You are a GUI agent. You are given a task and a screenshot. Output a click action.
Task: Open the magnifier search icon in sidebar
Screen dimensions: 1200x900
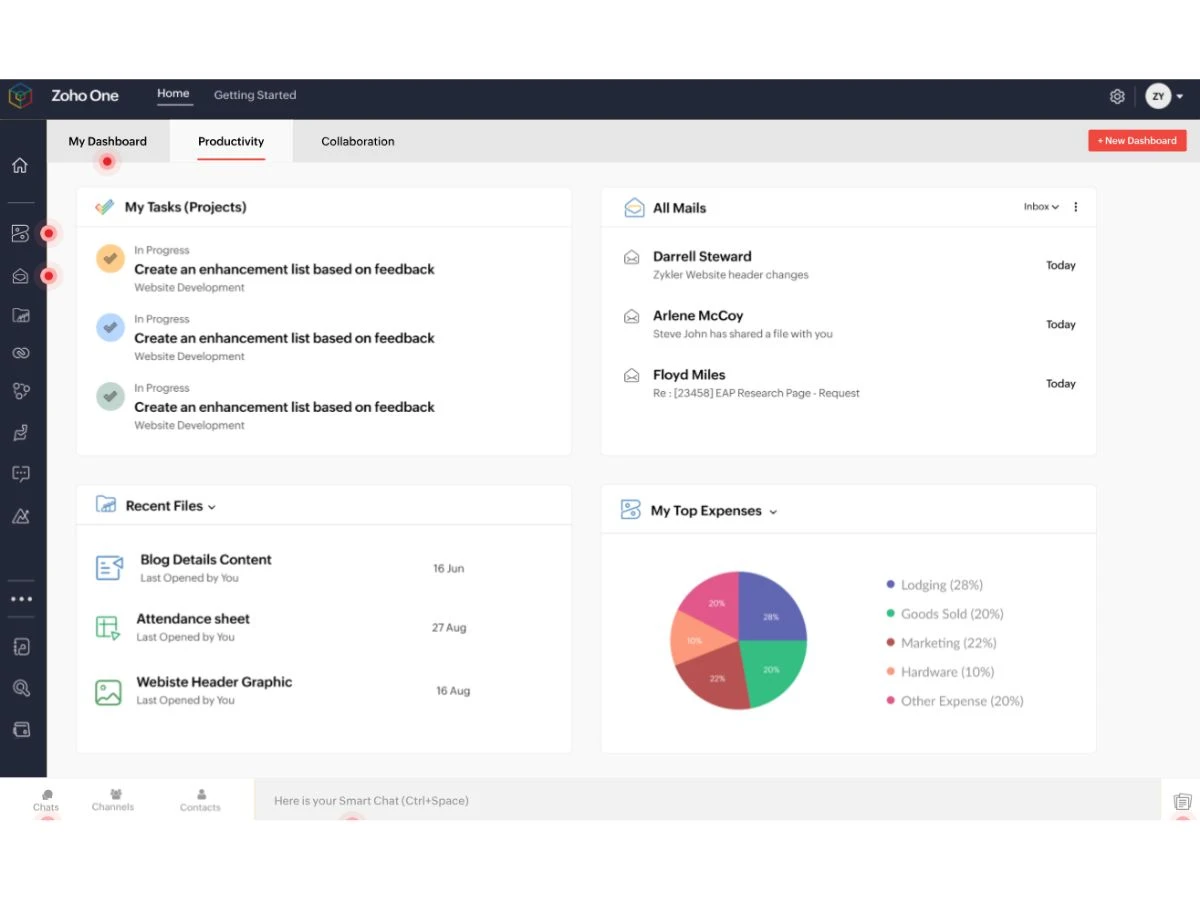point(20,688)
